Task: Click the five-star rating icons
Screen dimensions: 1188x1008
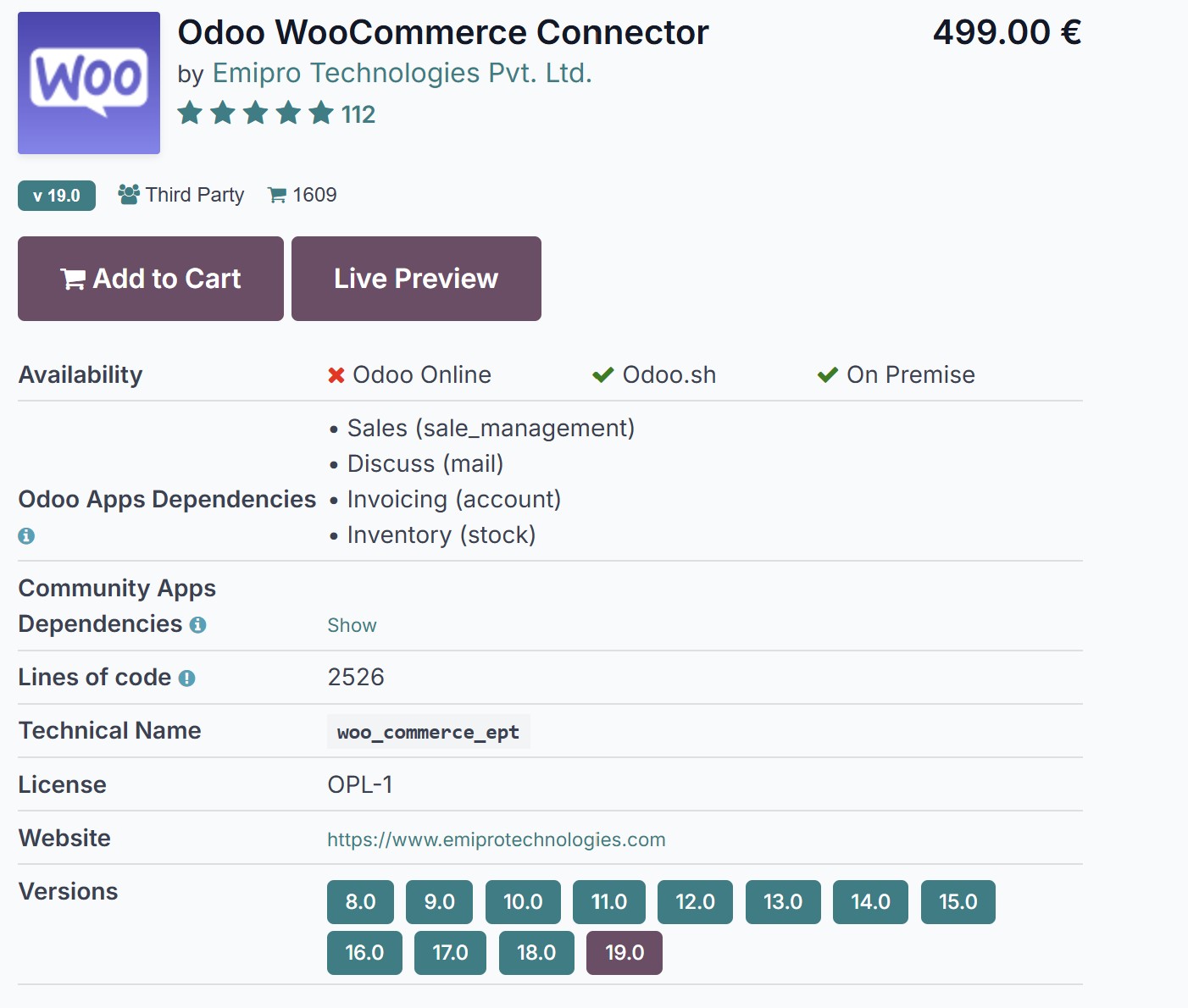Action: (254, 112)
